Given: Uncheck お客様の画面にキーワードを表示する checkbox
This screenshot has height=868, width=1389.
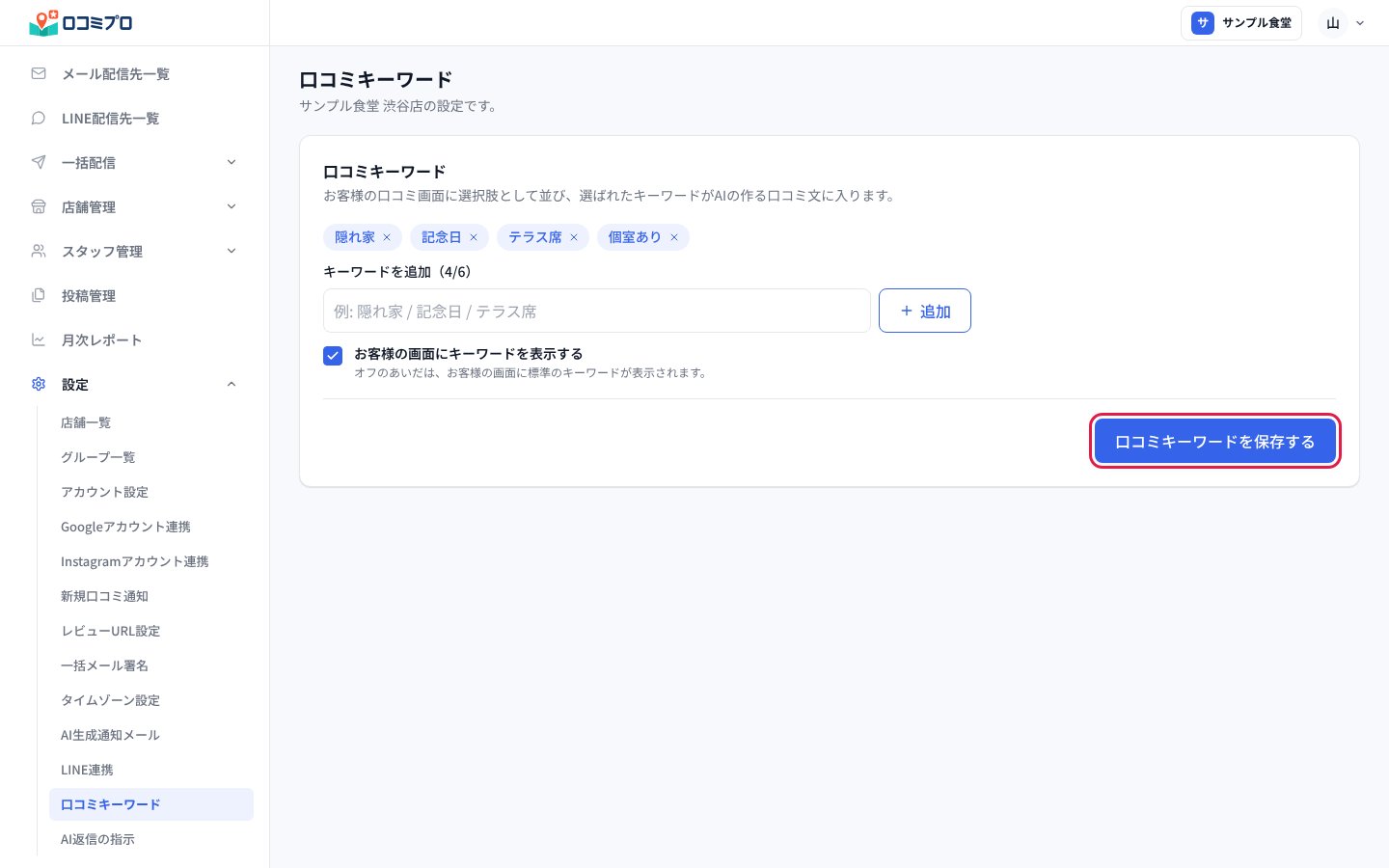Looking at the screenshot, I should coord(333,356).
